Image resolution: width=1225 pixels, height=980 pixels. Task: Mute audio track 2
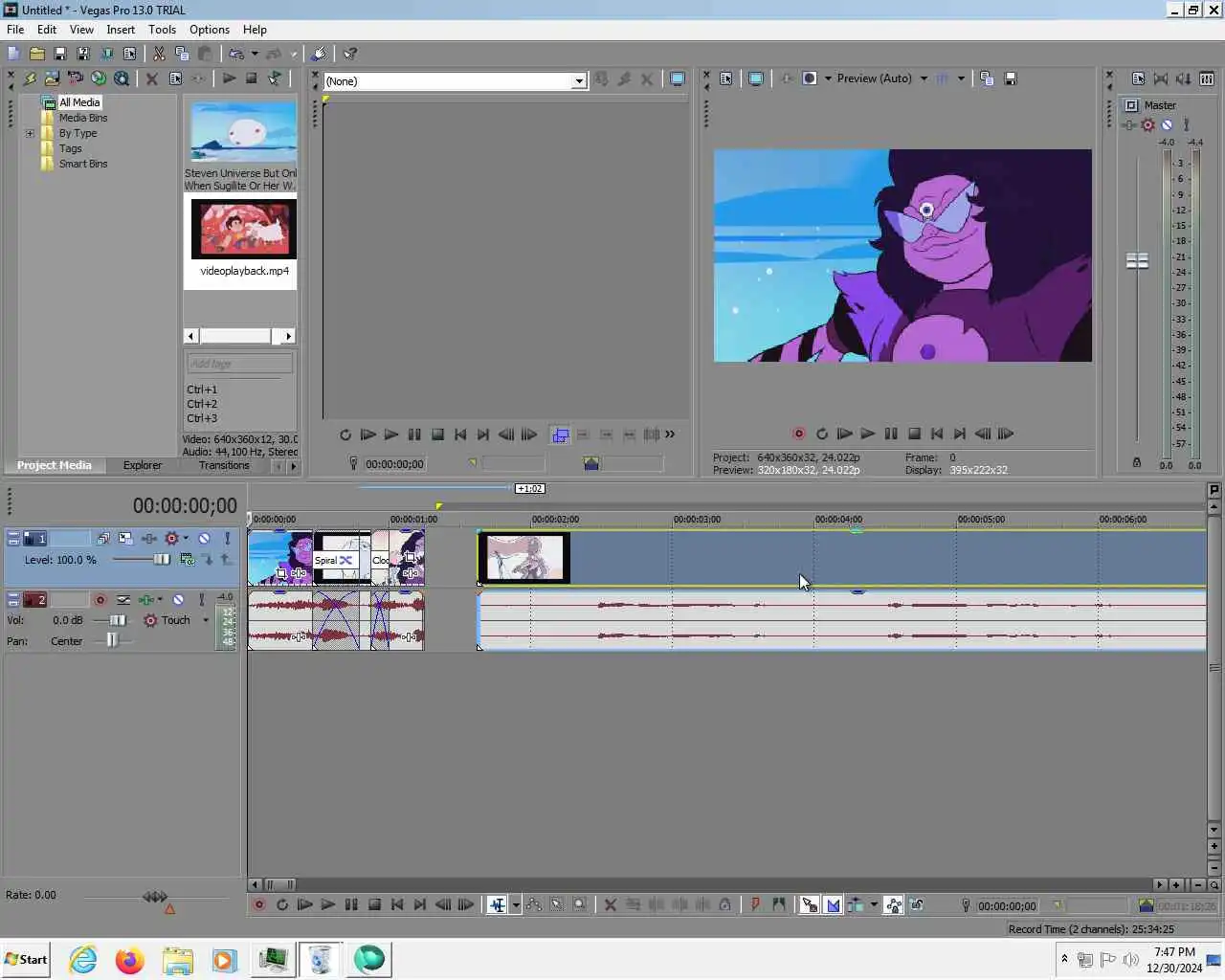point(178,600)
